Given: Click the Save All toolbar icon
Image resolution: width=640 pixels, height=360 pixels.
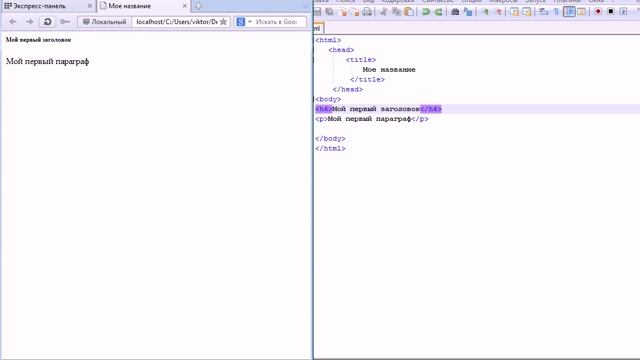Looking at the screenshot, I should coord(329,12).
